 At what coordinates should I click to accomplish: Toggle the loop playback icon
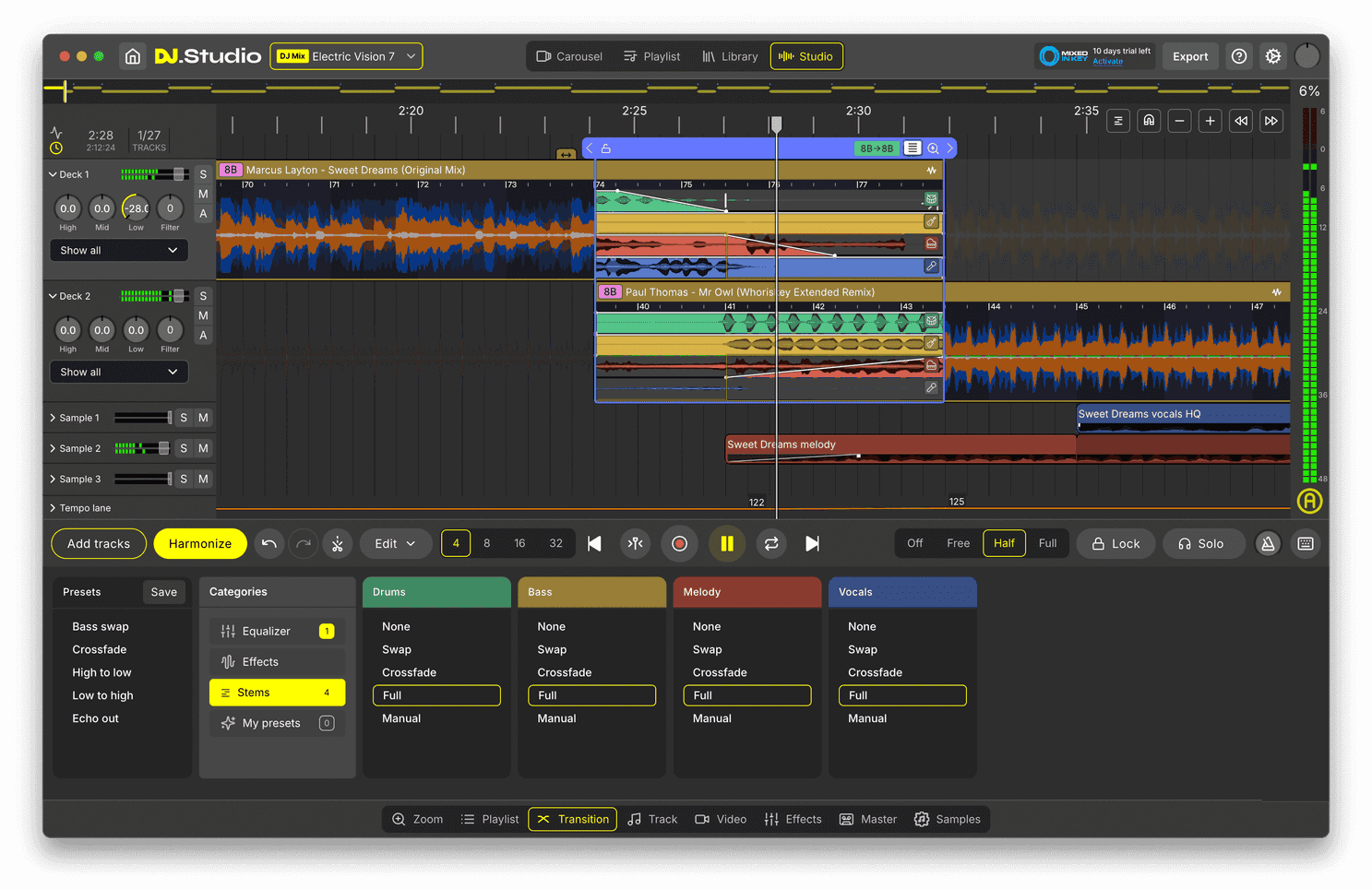771,544
